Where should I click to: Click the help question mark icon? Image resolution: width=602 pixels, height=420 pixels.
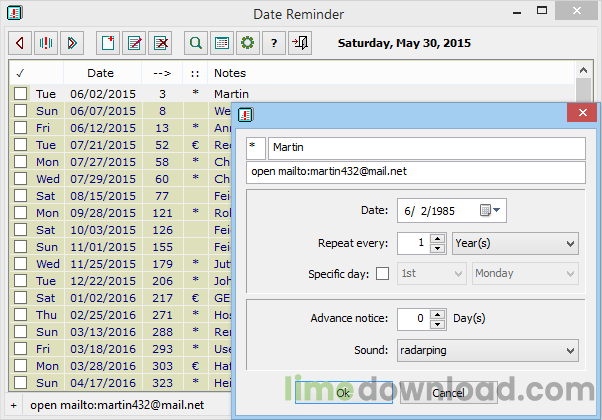[273, 43]
